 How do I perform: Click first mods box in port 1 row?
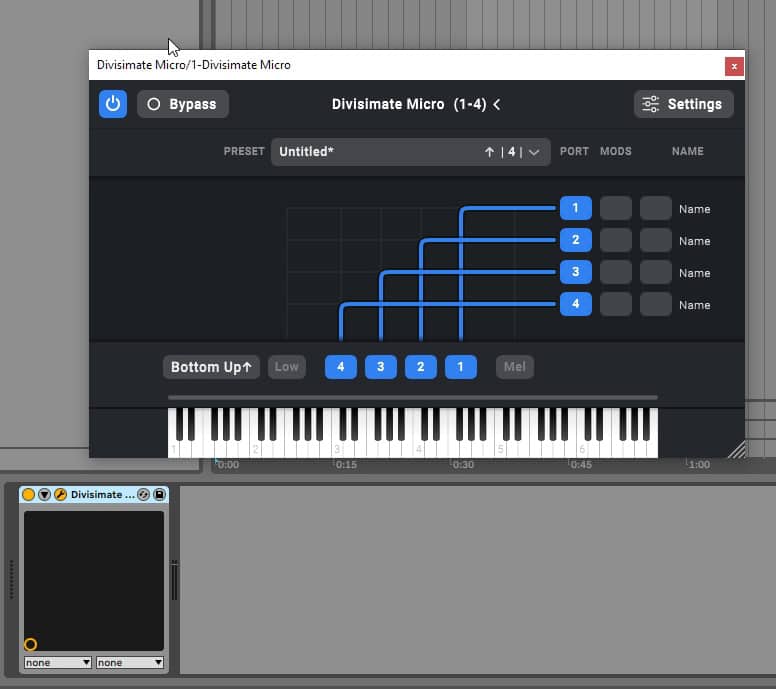coord(616,208)
